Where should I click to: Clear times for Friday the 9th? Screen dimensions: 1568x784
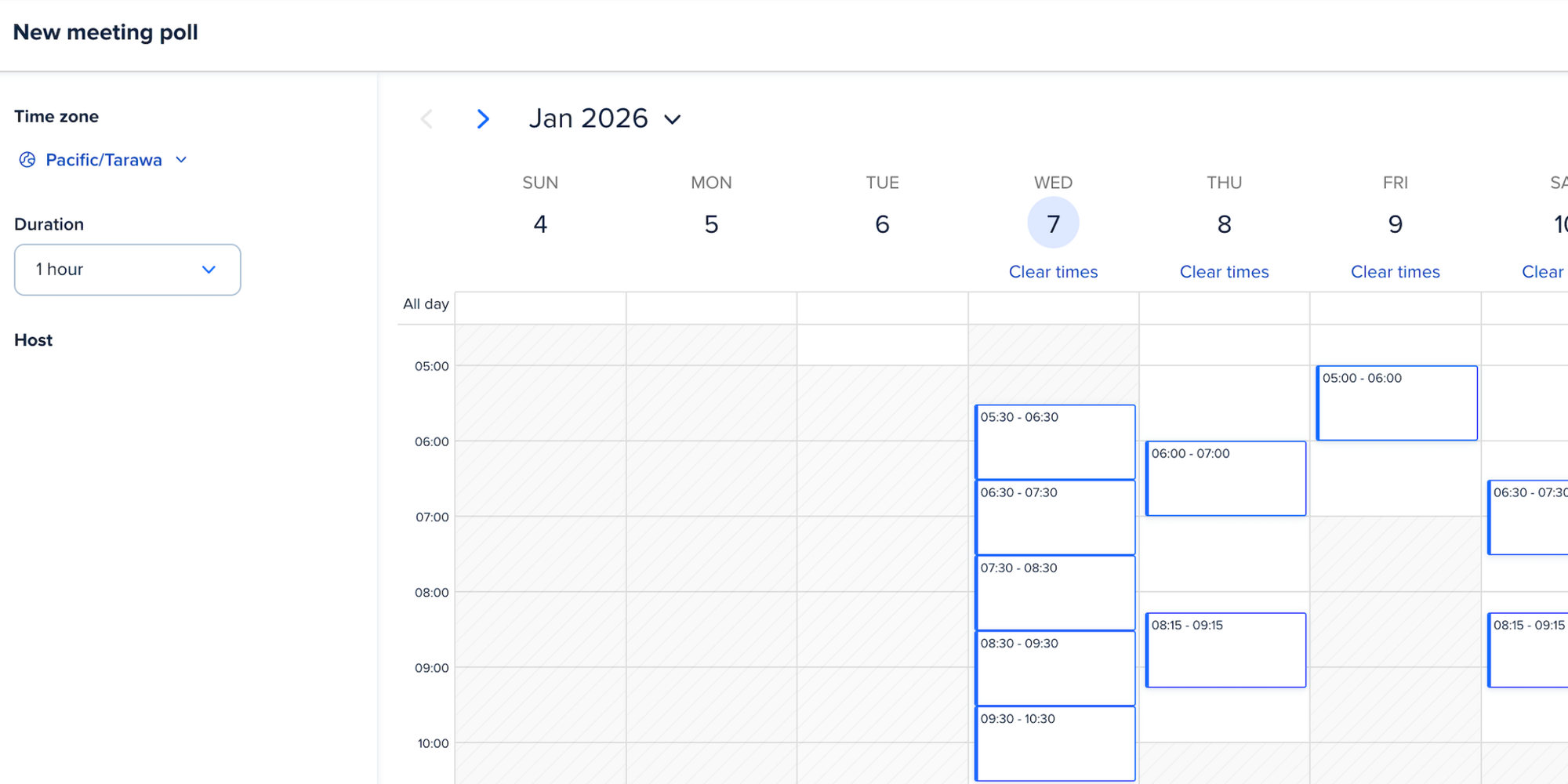tap(1396, 271)
